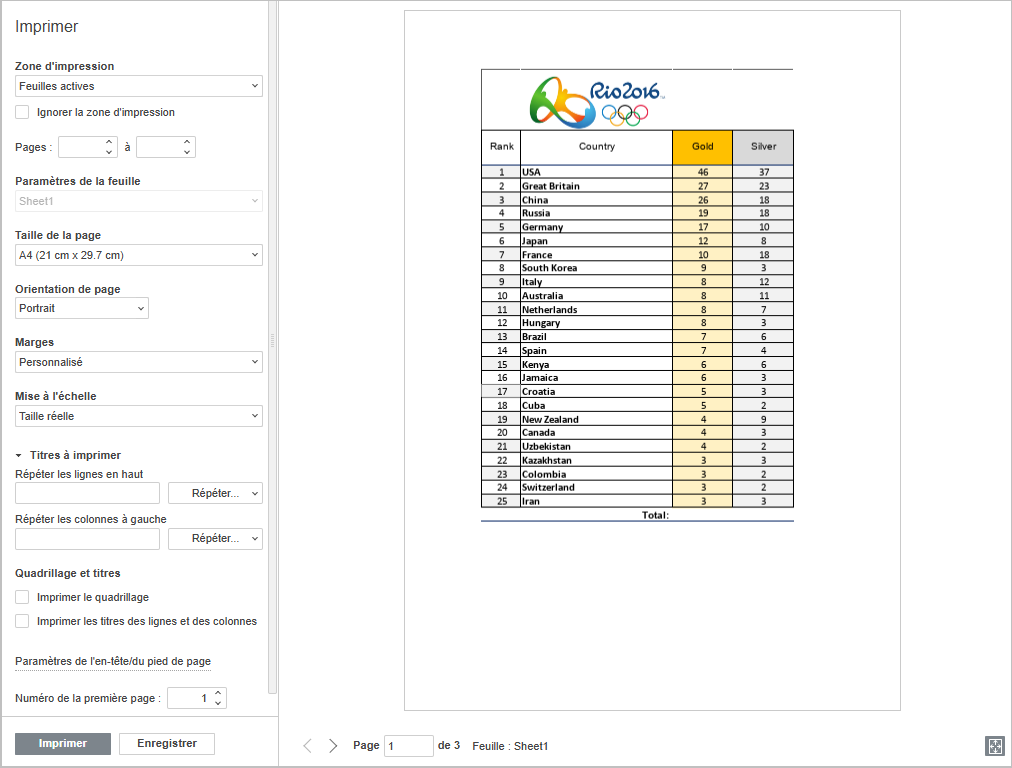
Task: Go to the next preview page arrow
Action: pos(333,746)
